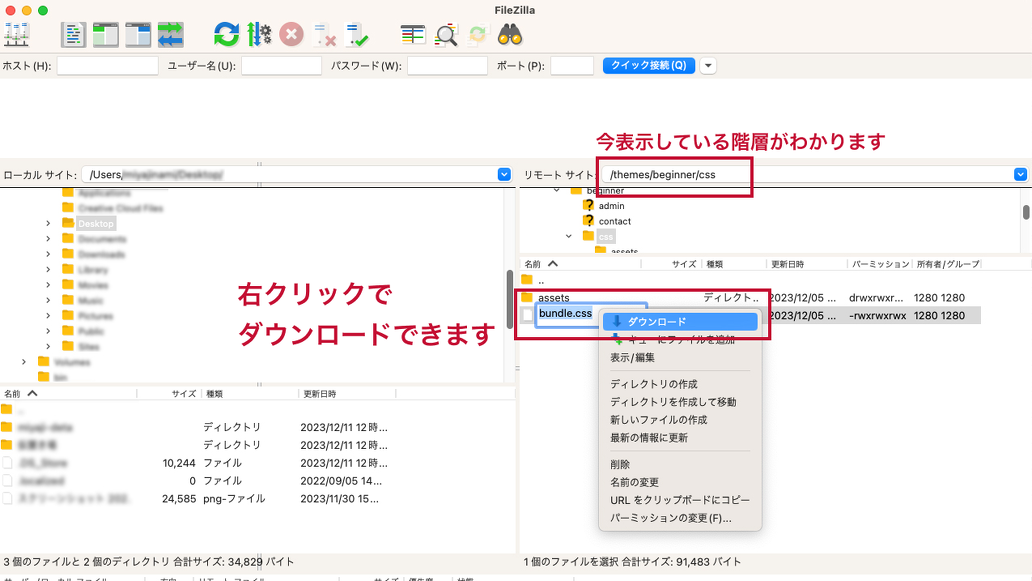Click the reconnect to last server icon
Image resolution: width=1032 pixels, height=581 pixels.
357,34
